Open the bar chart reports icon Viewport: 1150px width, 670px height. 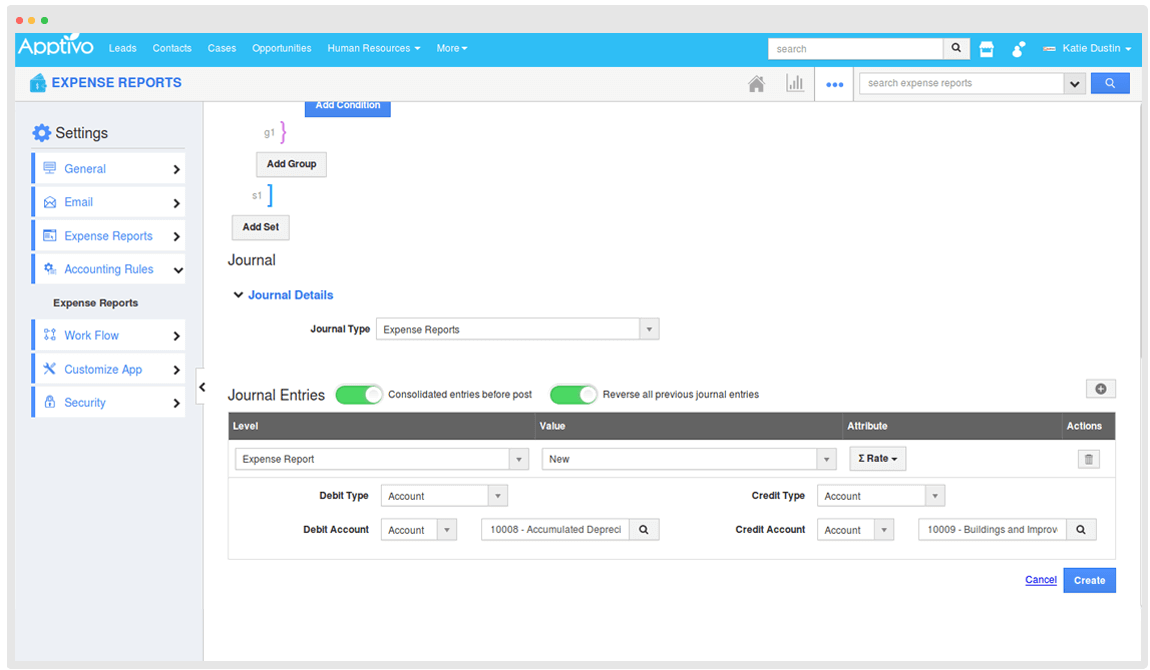coord(795,84)
